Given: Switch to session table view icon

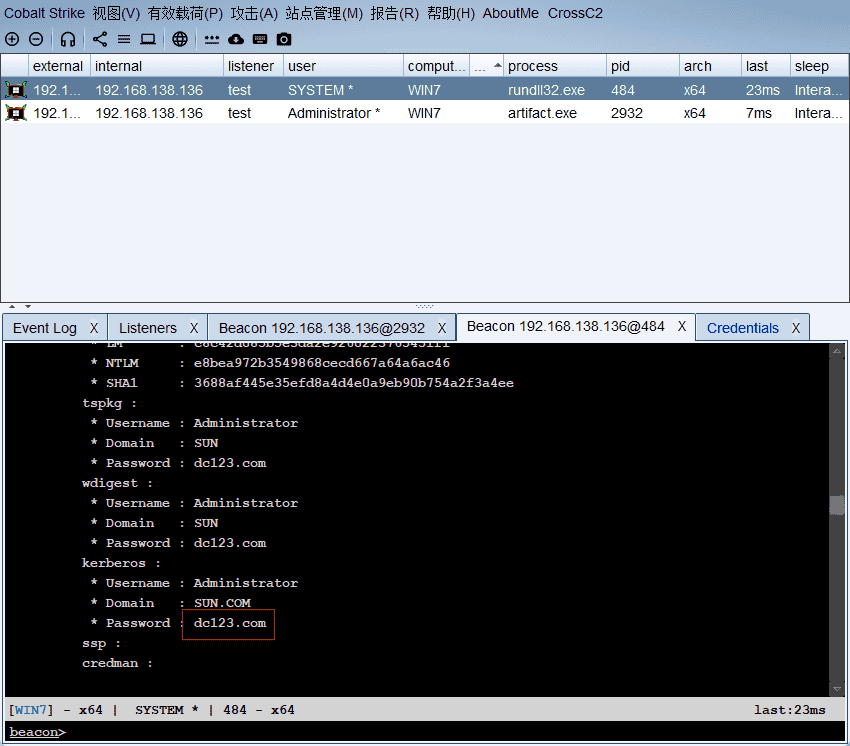Looking at the screenshot, I should (124, 39).
